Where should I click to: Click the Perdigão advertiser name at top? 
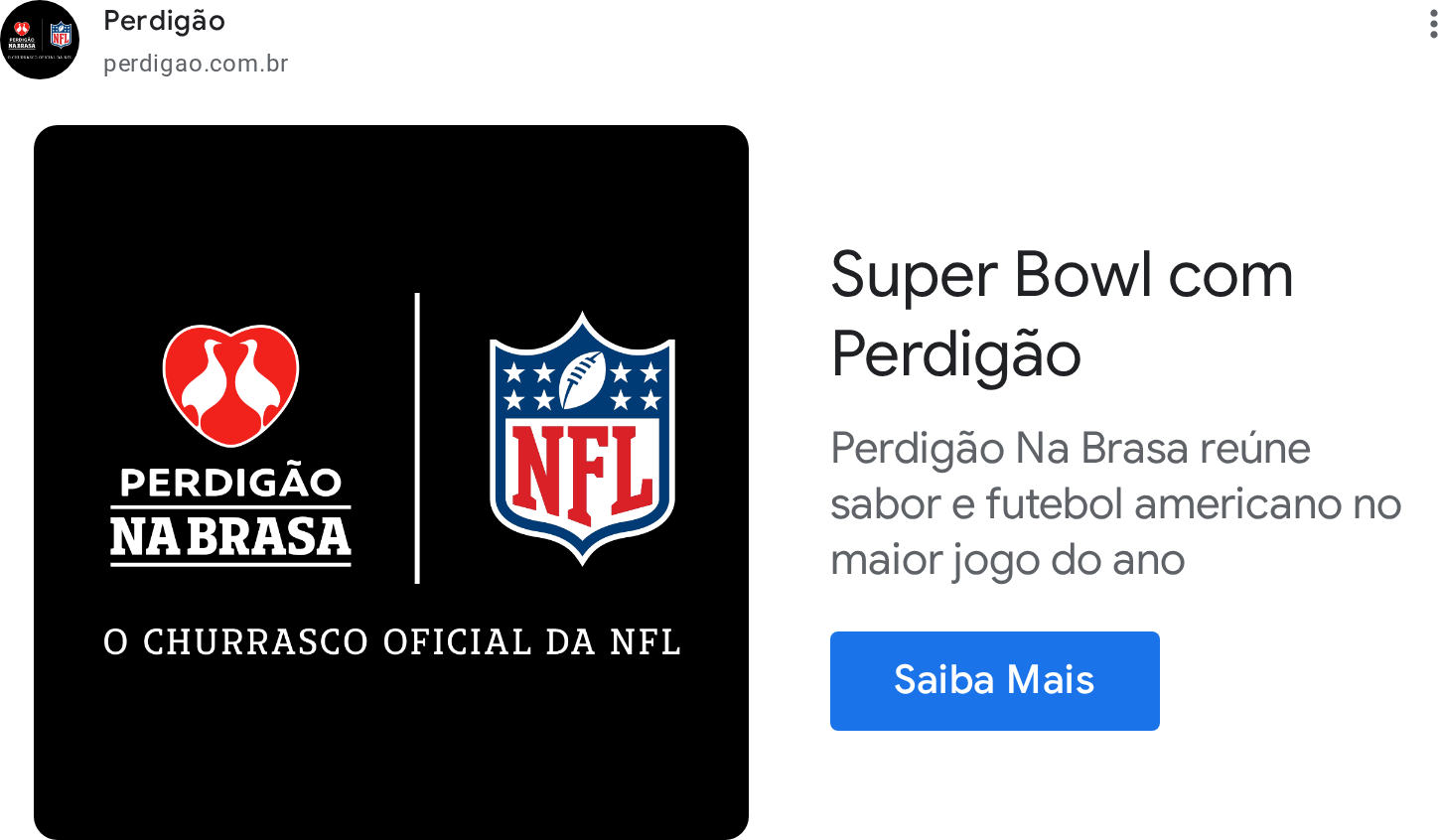pyautogui.click(x=165, y=21)
